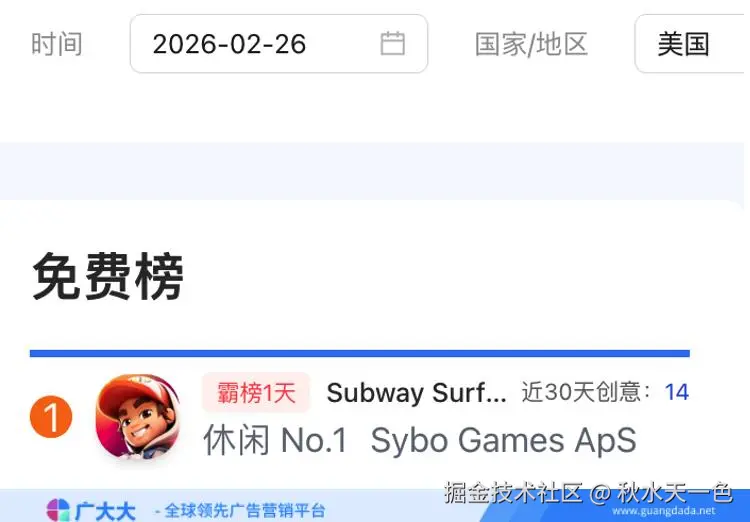Click the creative count number 14
Image resolution: width=750 pixels, height=522 pixels.
tap(676, 392)
